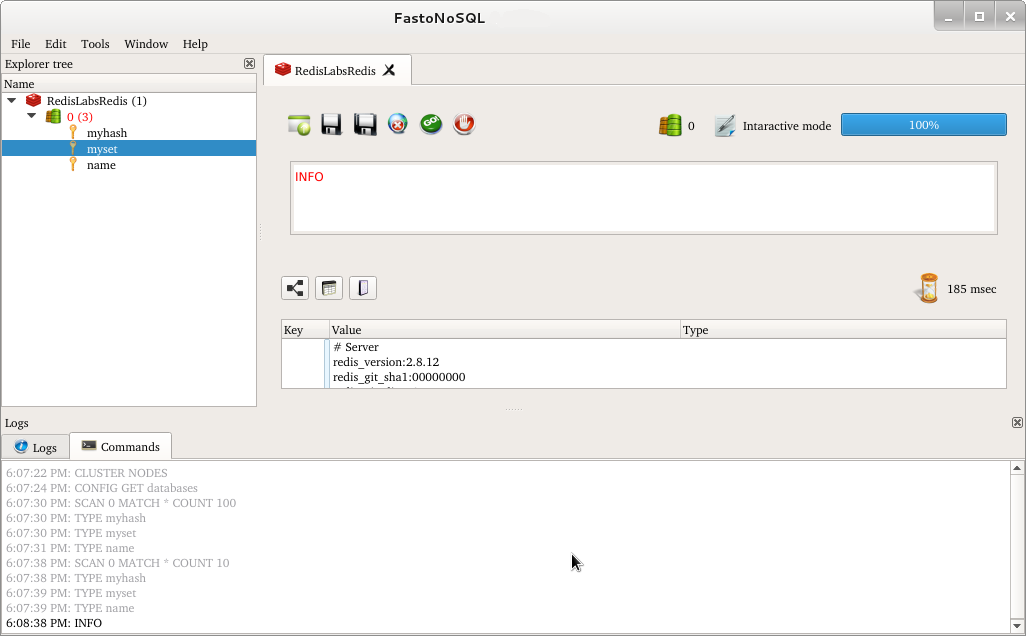Click the 'Intaractive mode' label
The height and width of the screenshot is (636, 1026).
[787, 126]
